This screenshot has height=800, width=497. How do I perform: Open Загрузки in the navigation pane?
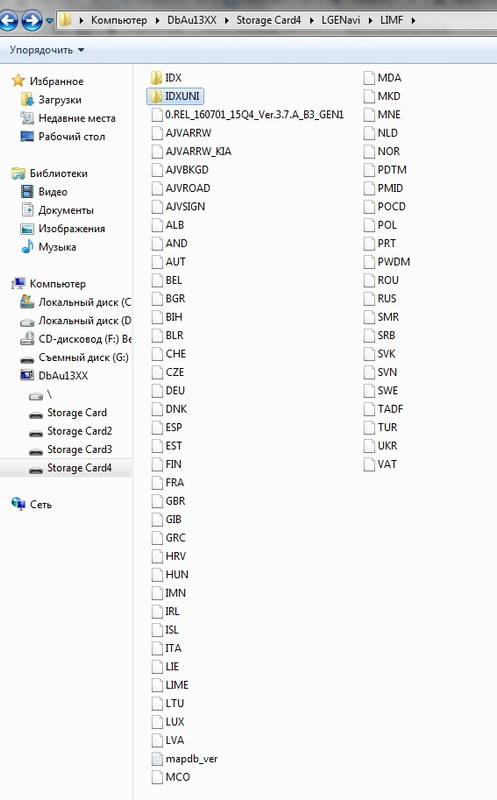[60, 99]
